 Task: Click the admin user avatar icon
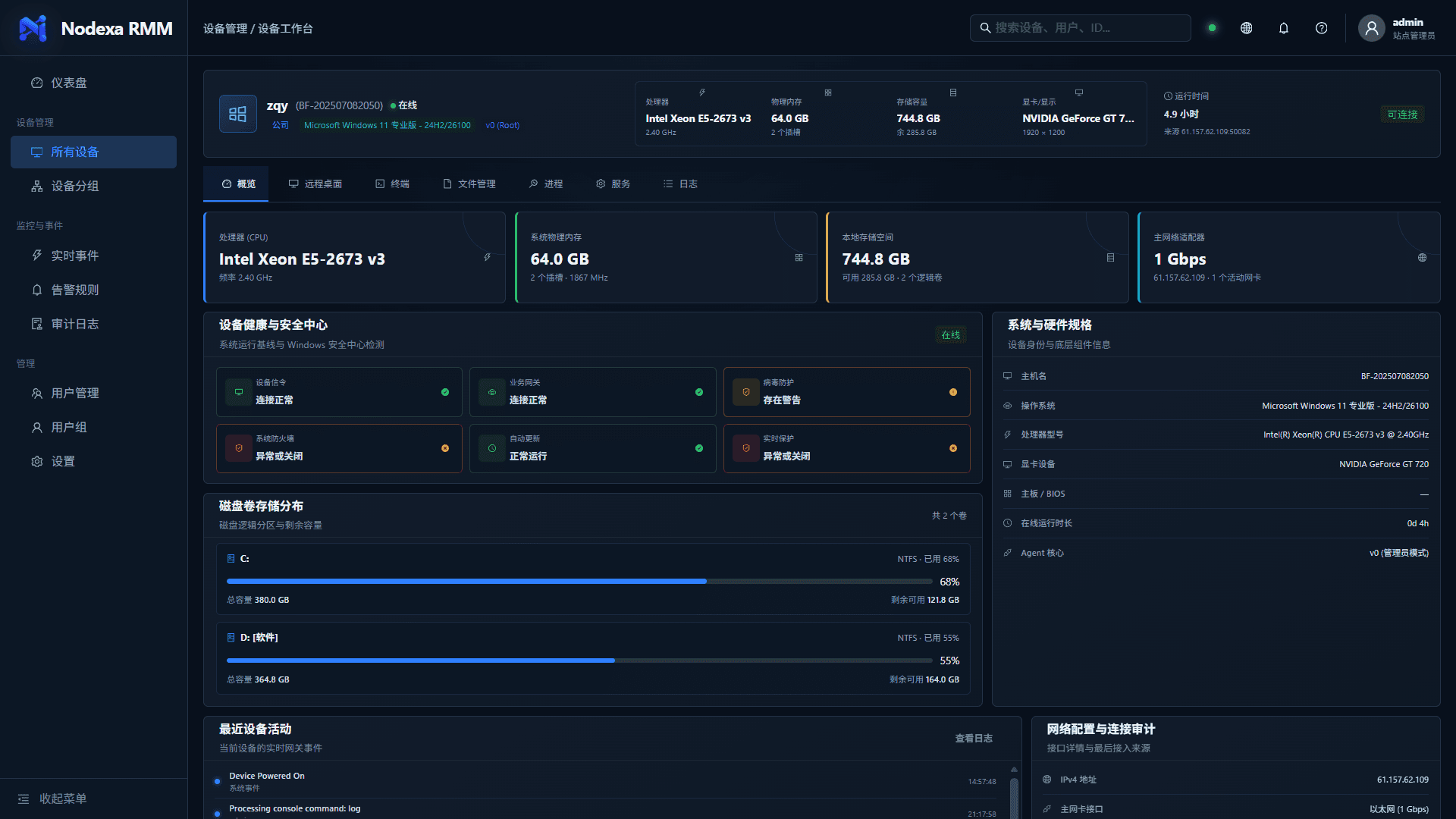(1371, 28)
